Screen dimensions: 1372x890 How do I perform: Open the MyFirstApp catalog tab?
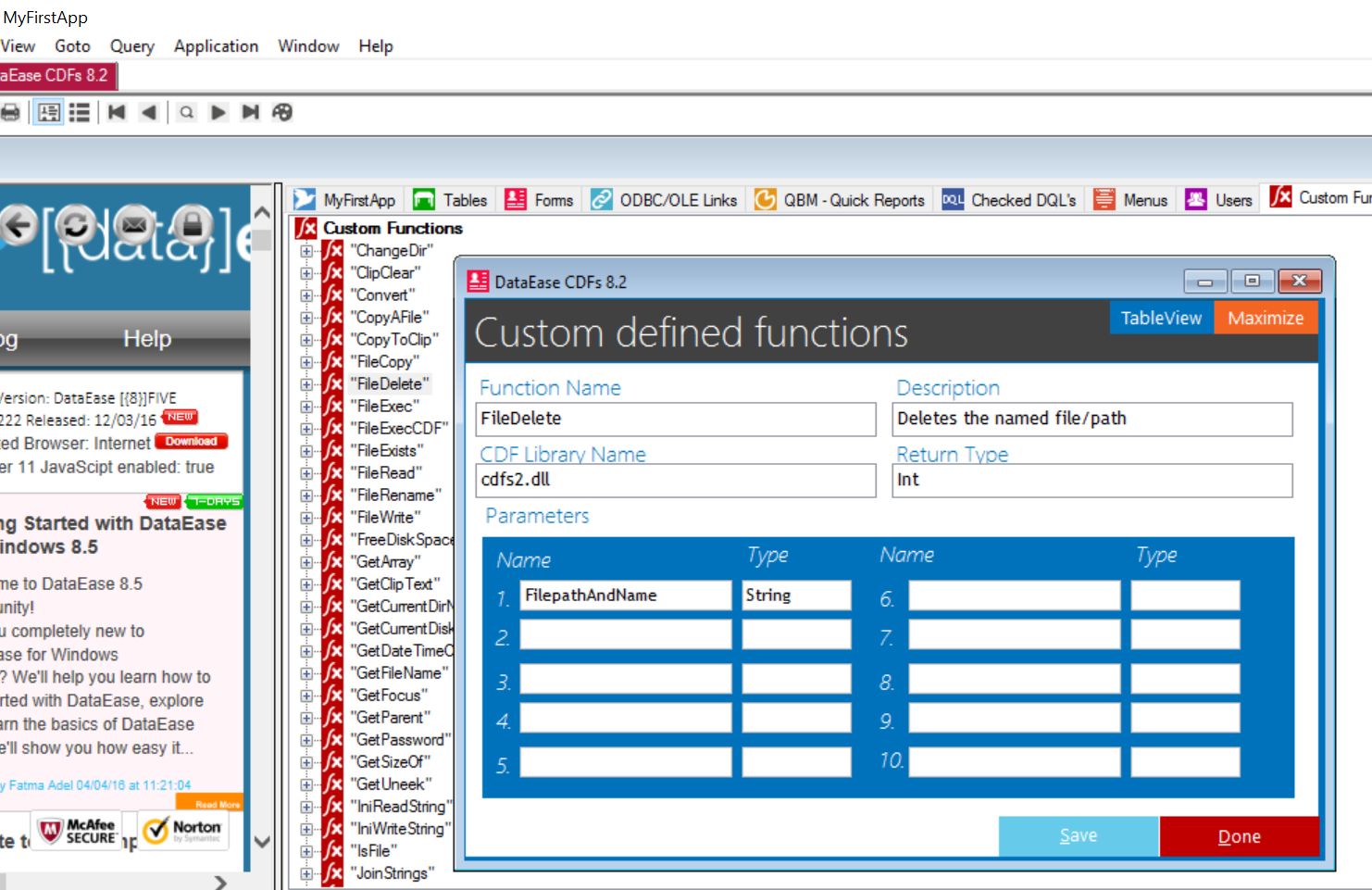(344, 200)
